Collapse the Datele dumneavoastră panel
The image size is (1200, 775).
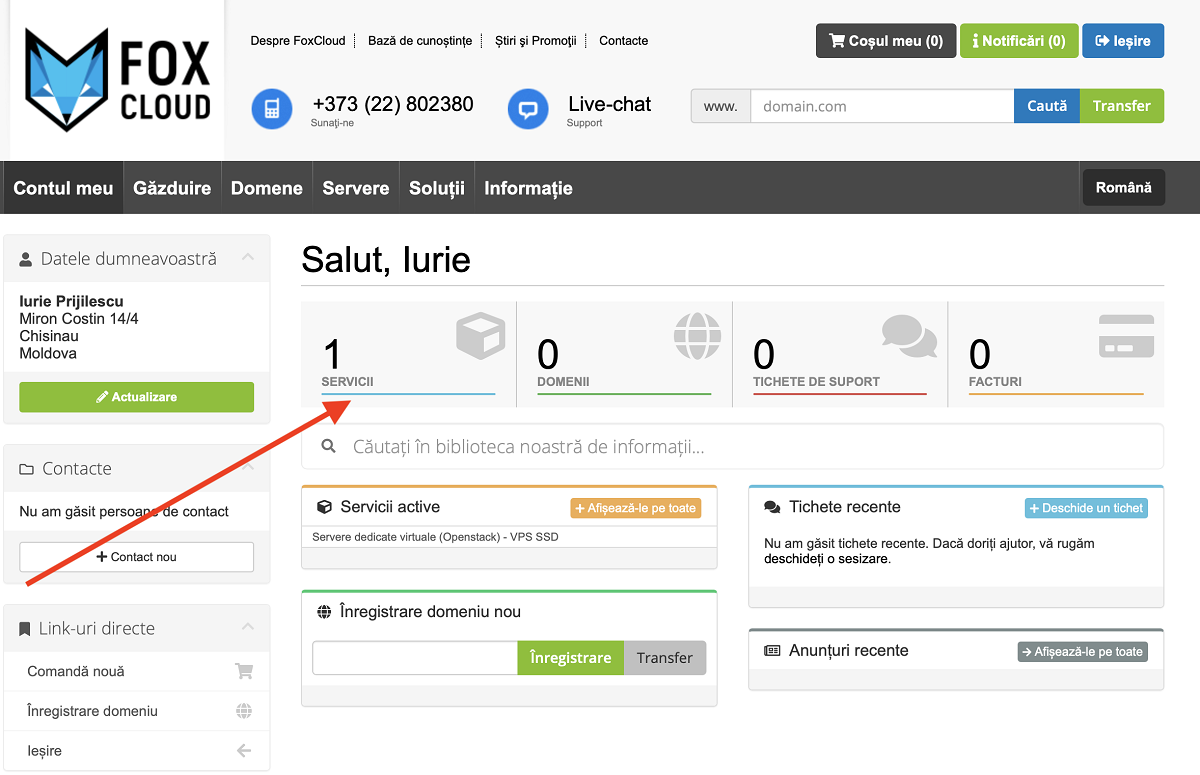(248, 259)
